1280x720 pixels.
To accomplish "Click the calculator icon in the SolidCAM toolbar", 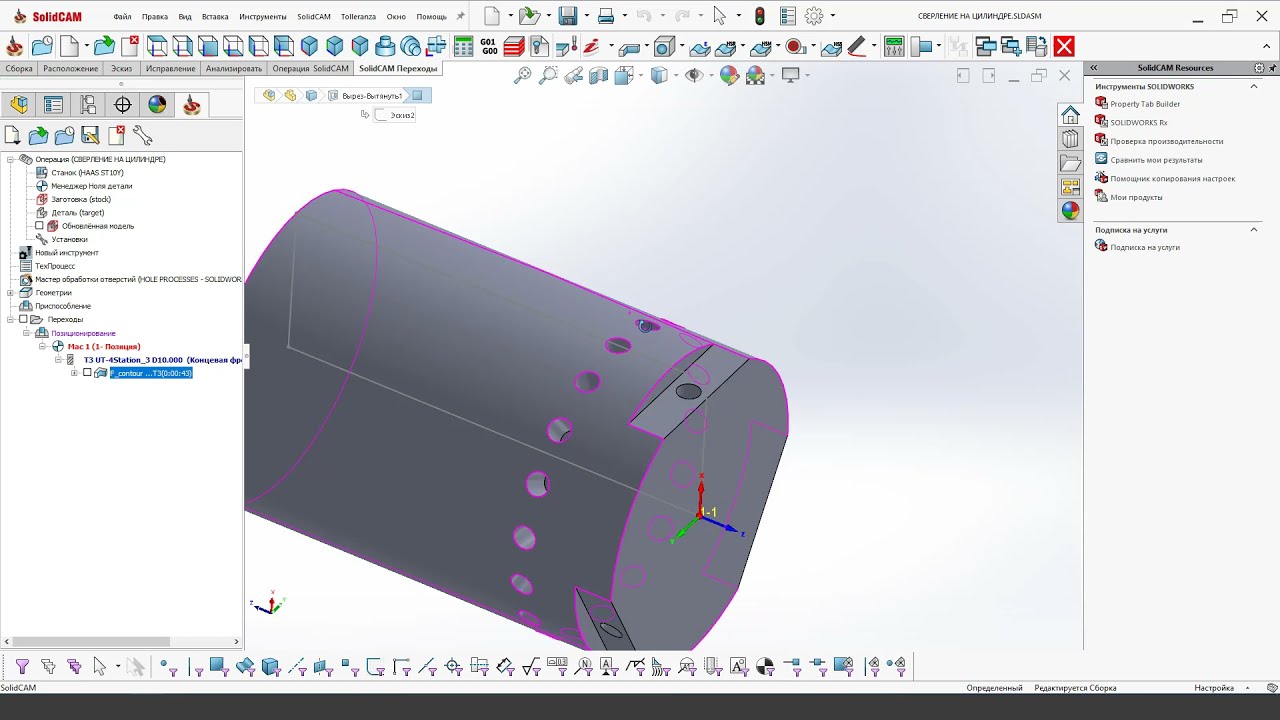I will pos(463,46).
